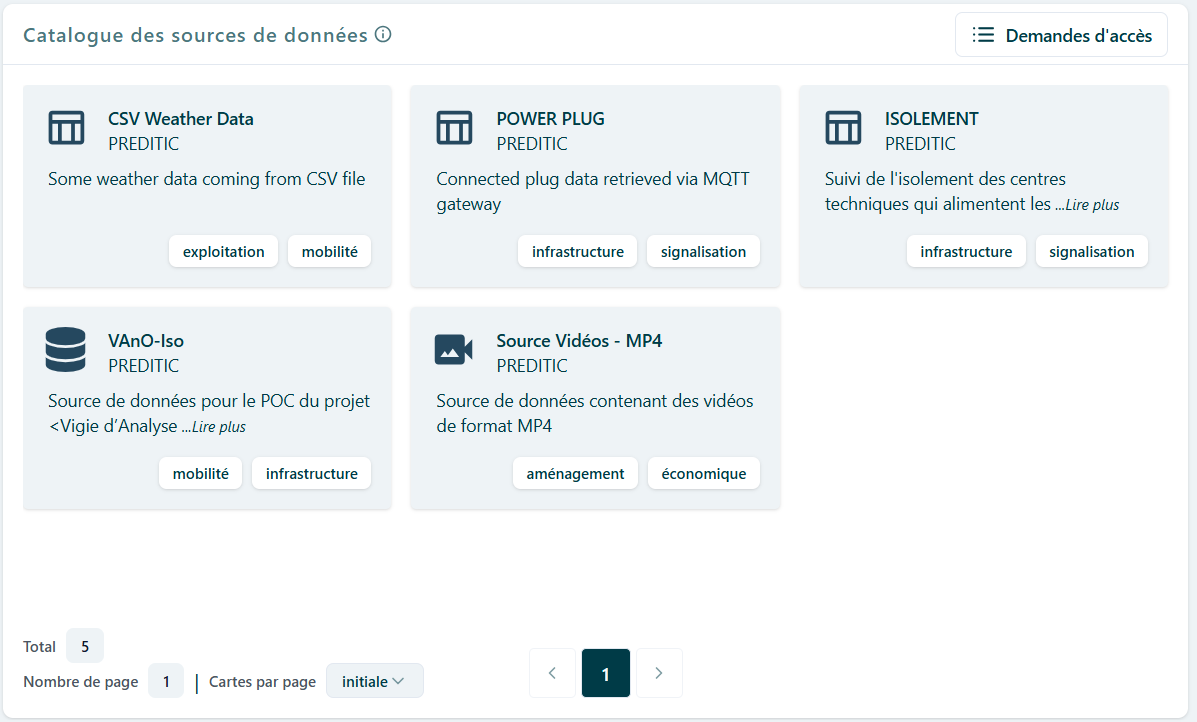Click the 'Cartes par page' label
The width and height of the screenshot is (1197, 722).
click(263, 682)
